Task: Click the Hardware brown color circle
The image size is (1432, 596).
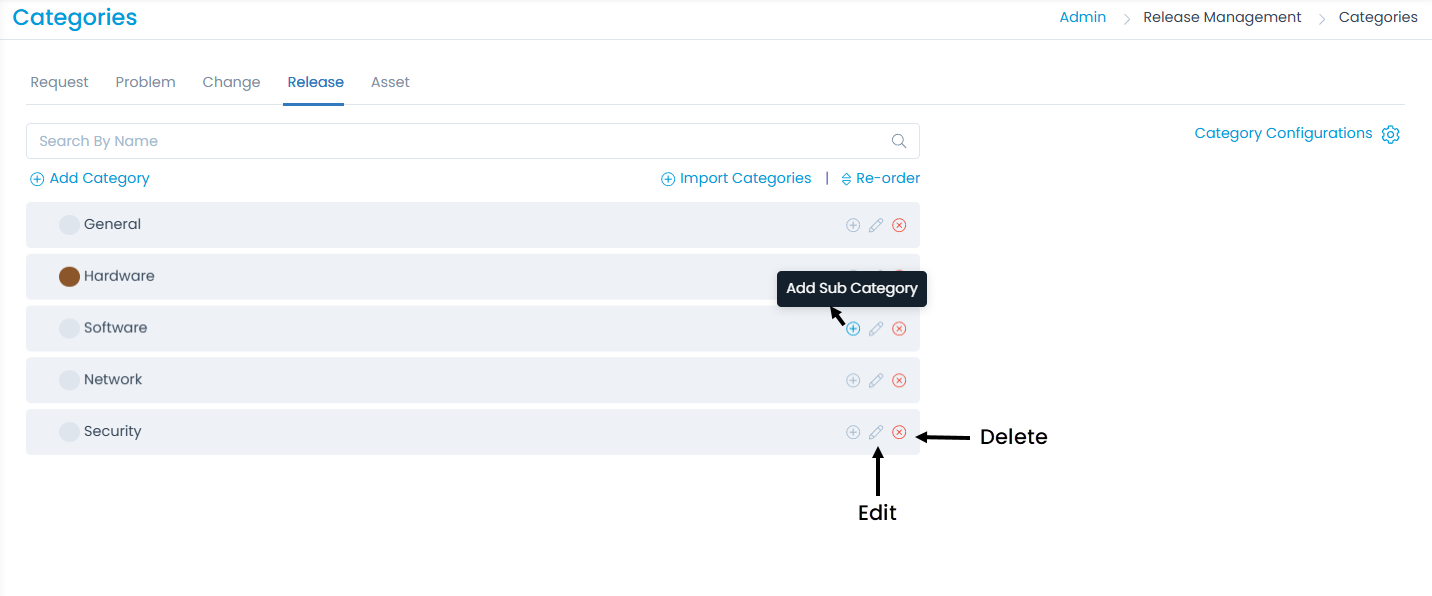Action: pos(69,277)
